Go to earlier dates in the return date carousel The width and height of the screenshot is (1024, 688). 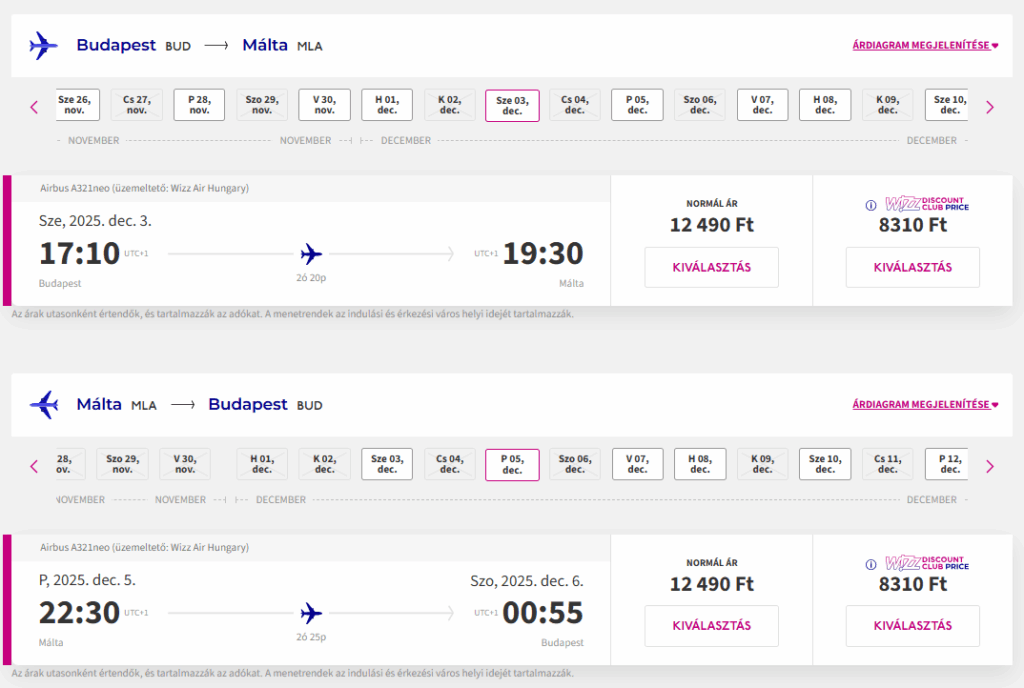pyautogui.click(x=34, y=466)
